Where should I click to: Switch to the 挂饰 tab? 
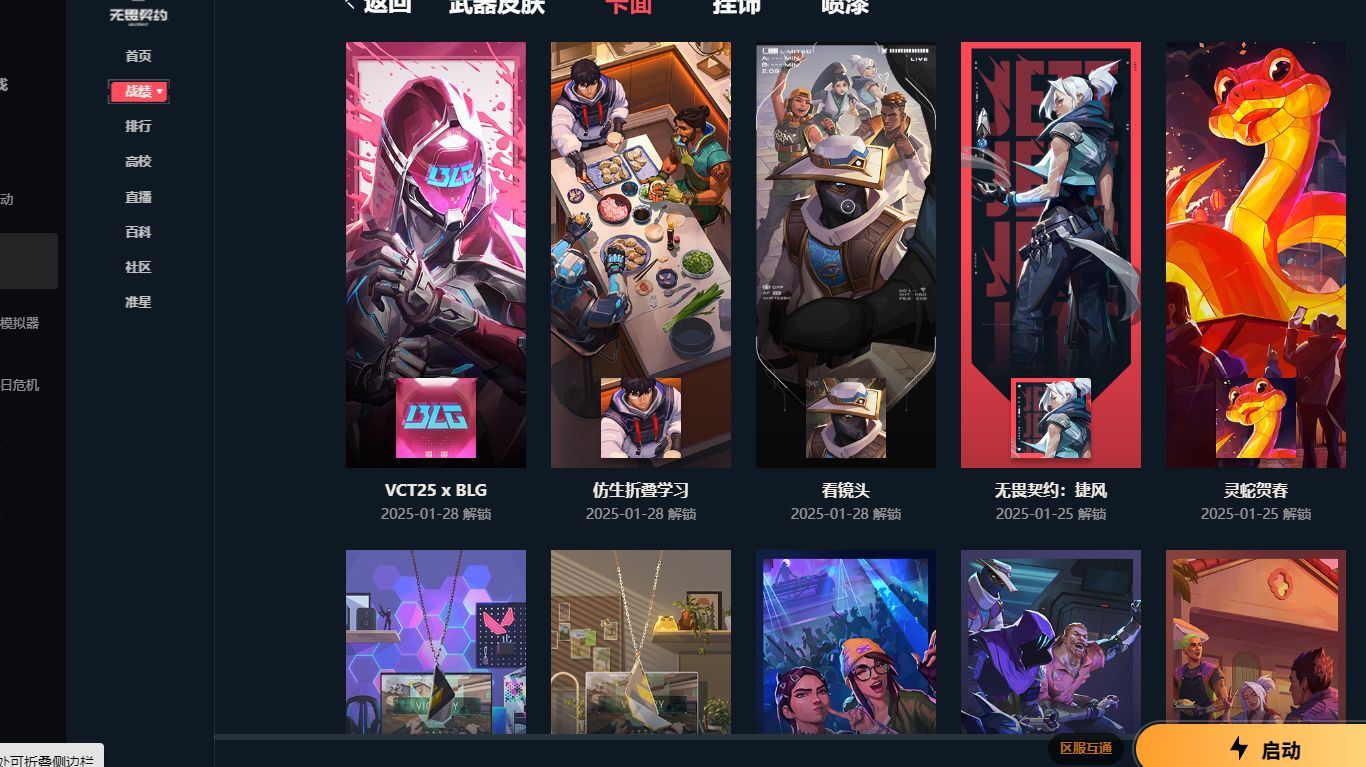point(737,6)
